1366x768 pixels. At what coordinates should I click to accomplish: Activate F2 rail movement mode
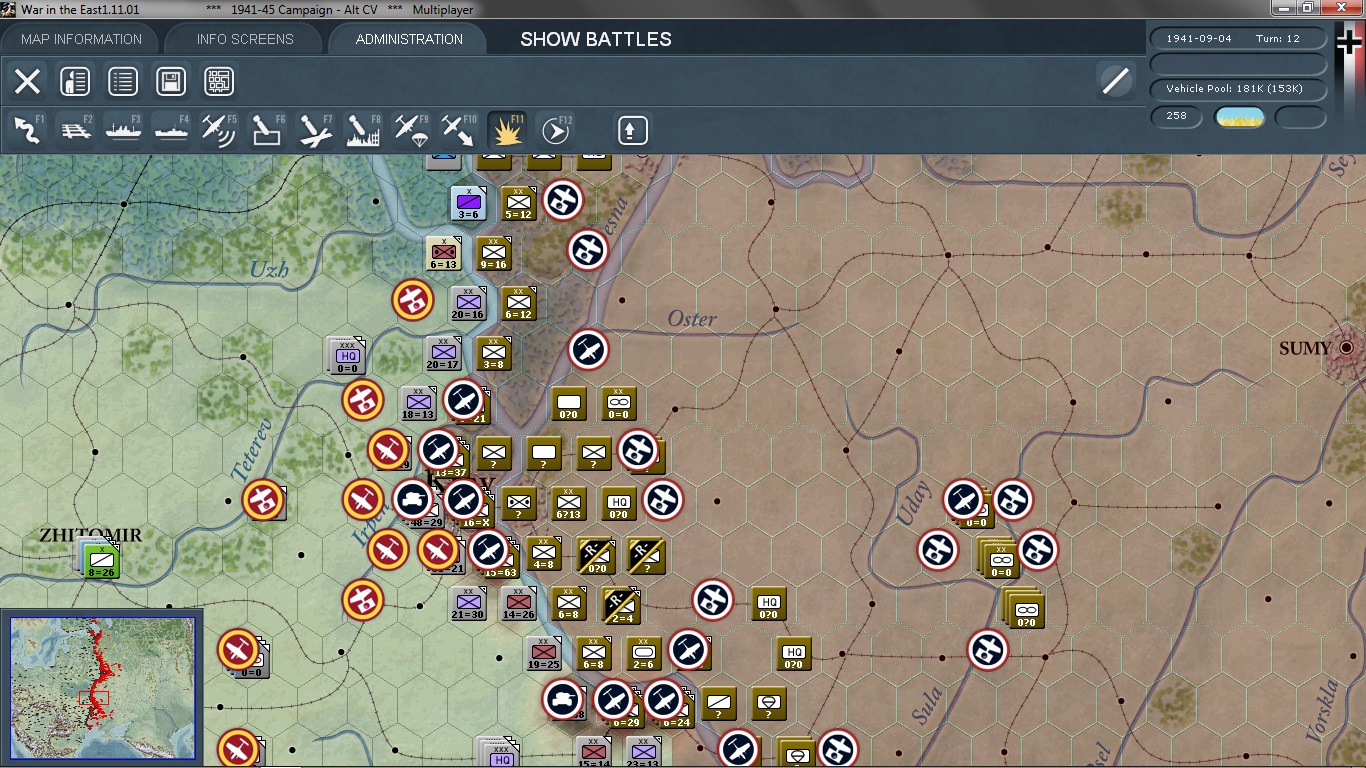[x=76, y=130]
